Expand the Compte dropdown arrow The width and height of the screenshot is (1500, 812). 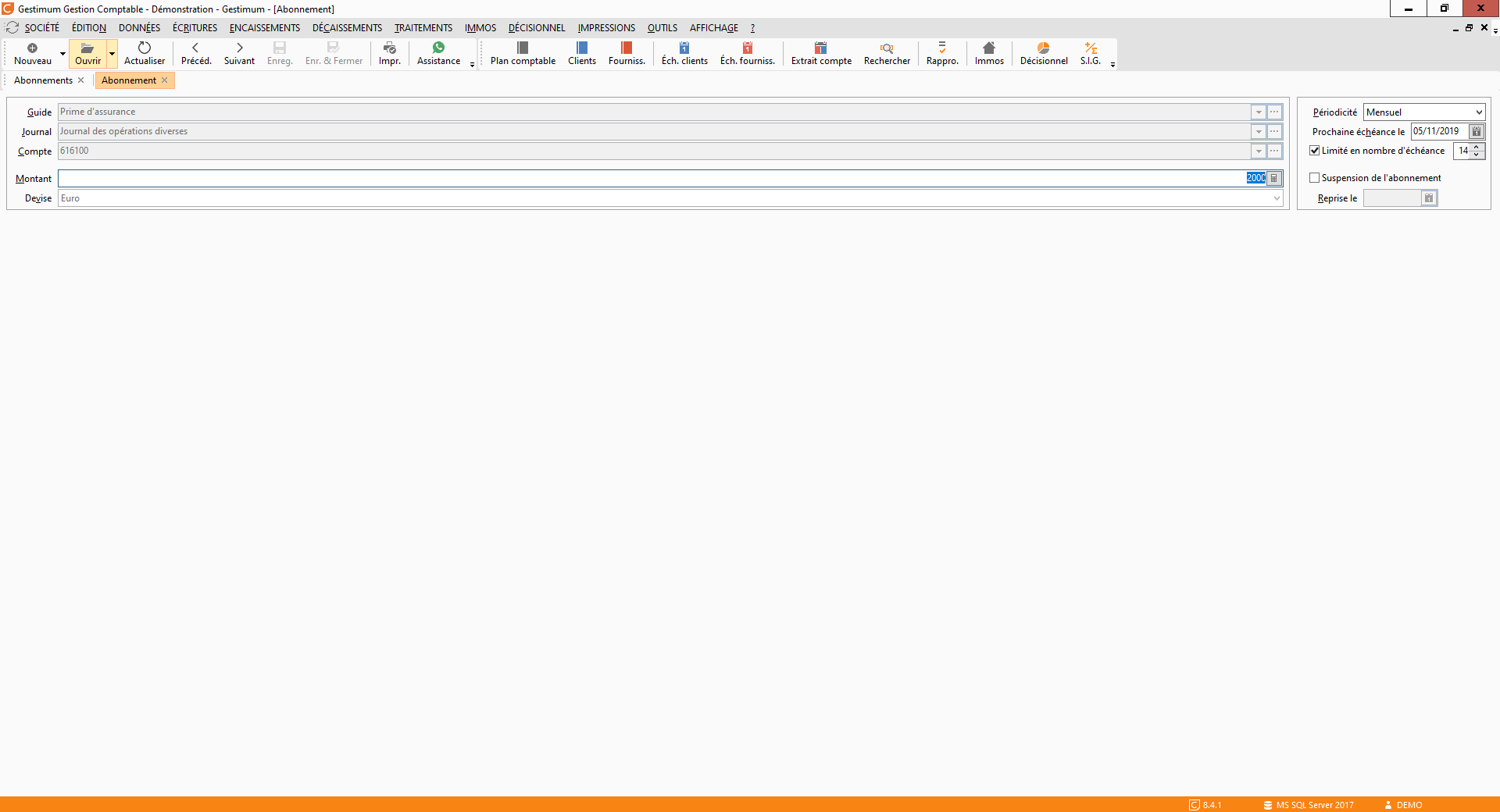(x=1259, y=151)
